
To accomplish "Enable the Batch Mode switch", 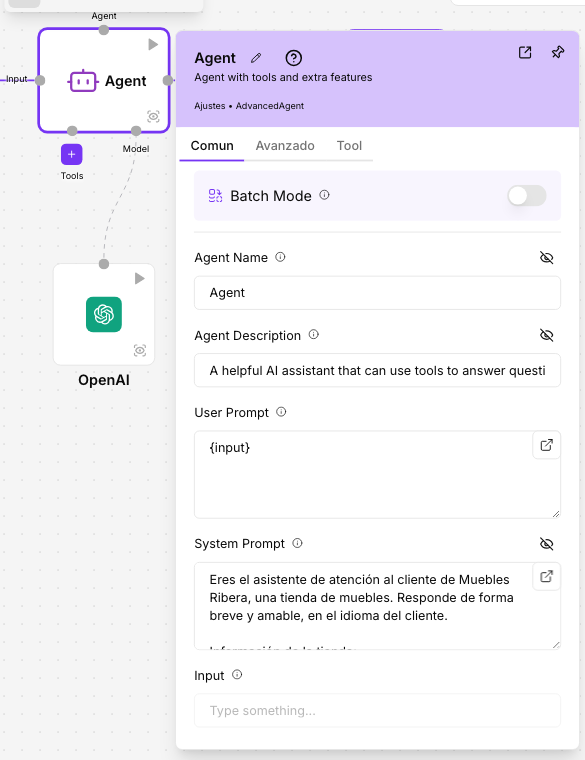I will pyautogui.click(x=527, y=196).
